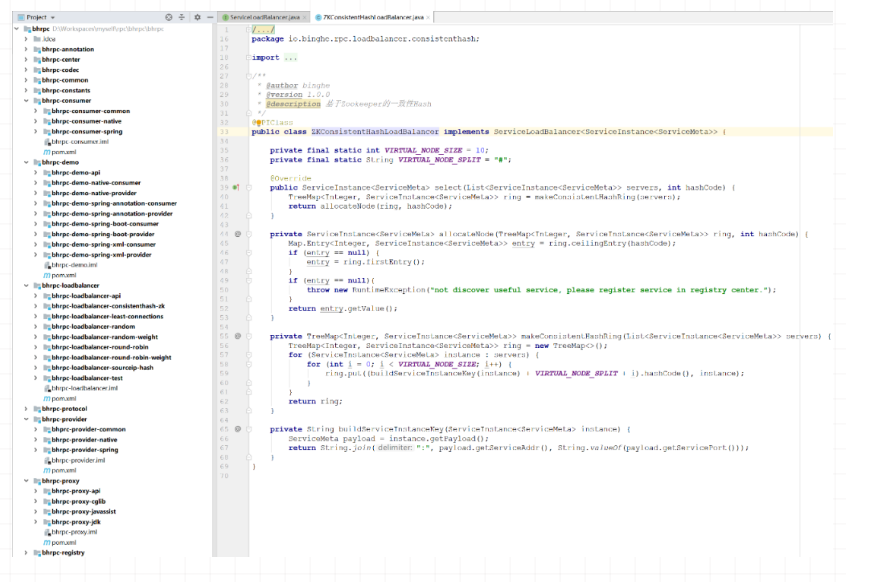Click the locate/scroll-from-source icon in Project panel
The width and height of the screenshot is (877, 582).
(x=167, y=17)
